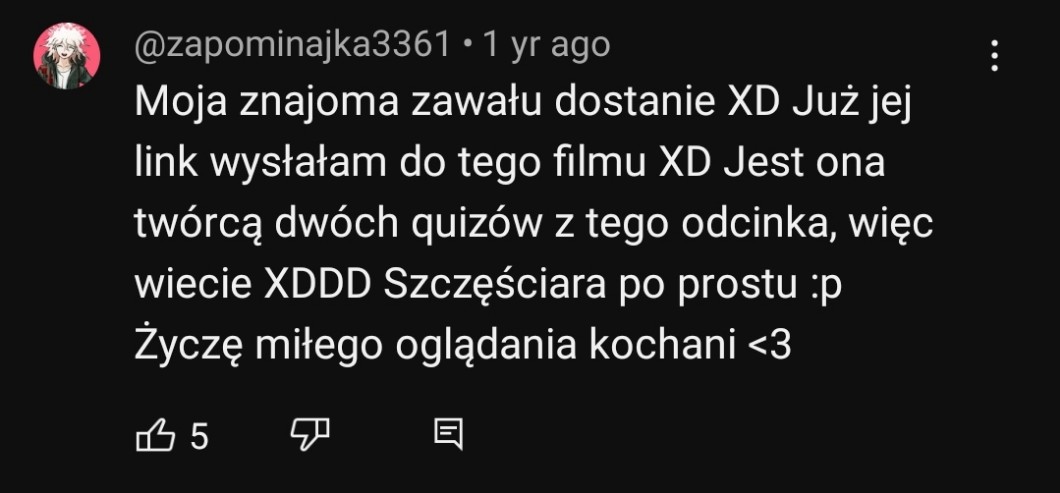Click the word 'XDDD' in the comment

[x=318, y=285]
